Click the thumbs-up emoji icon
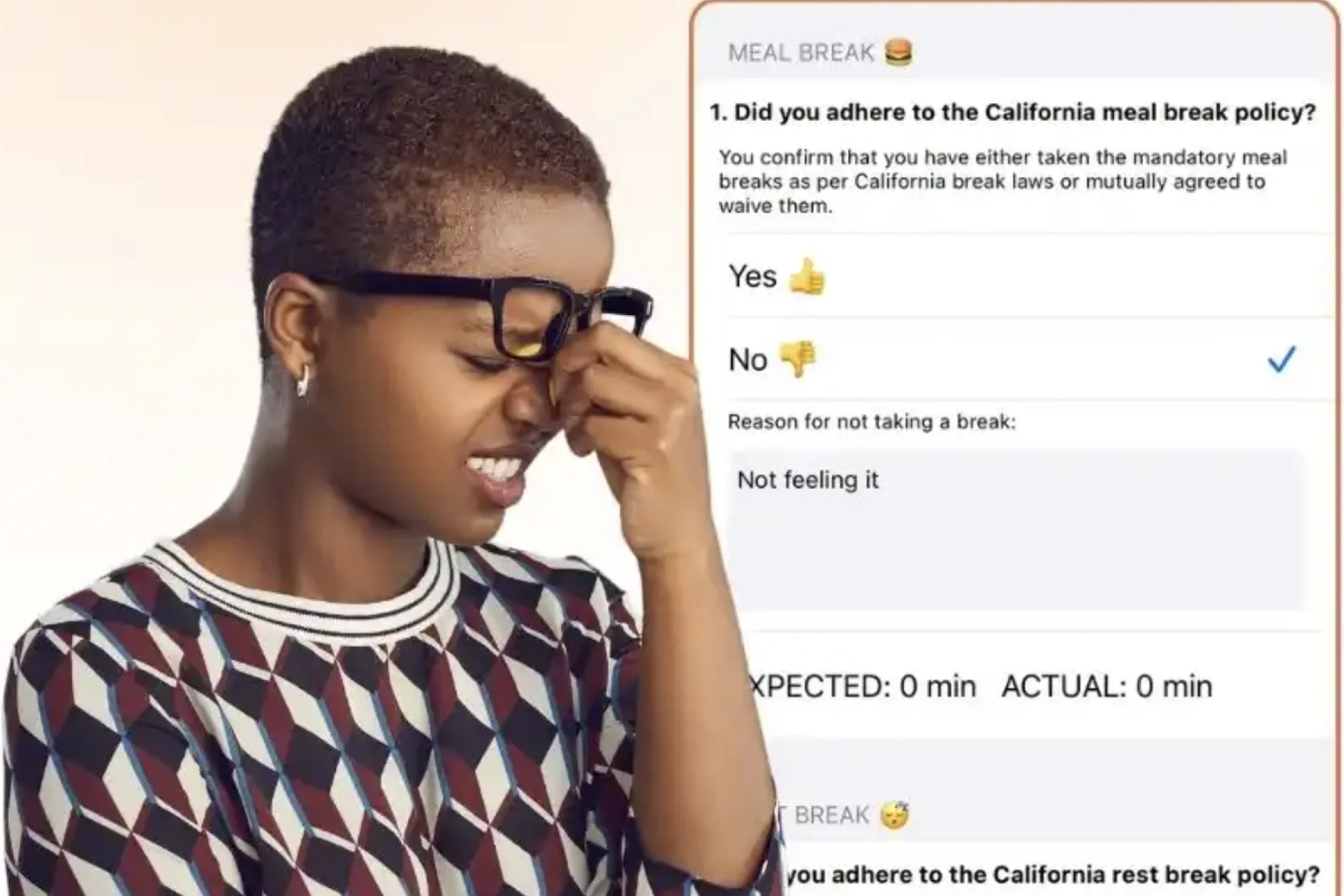 (x=807, y=277)
